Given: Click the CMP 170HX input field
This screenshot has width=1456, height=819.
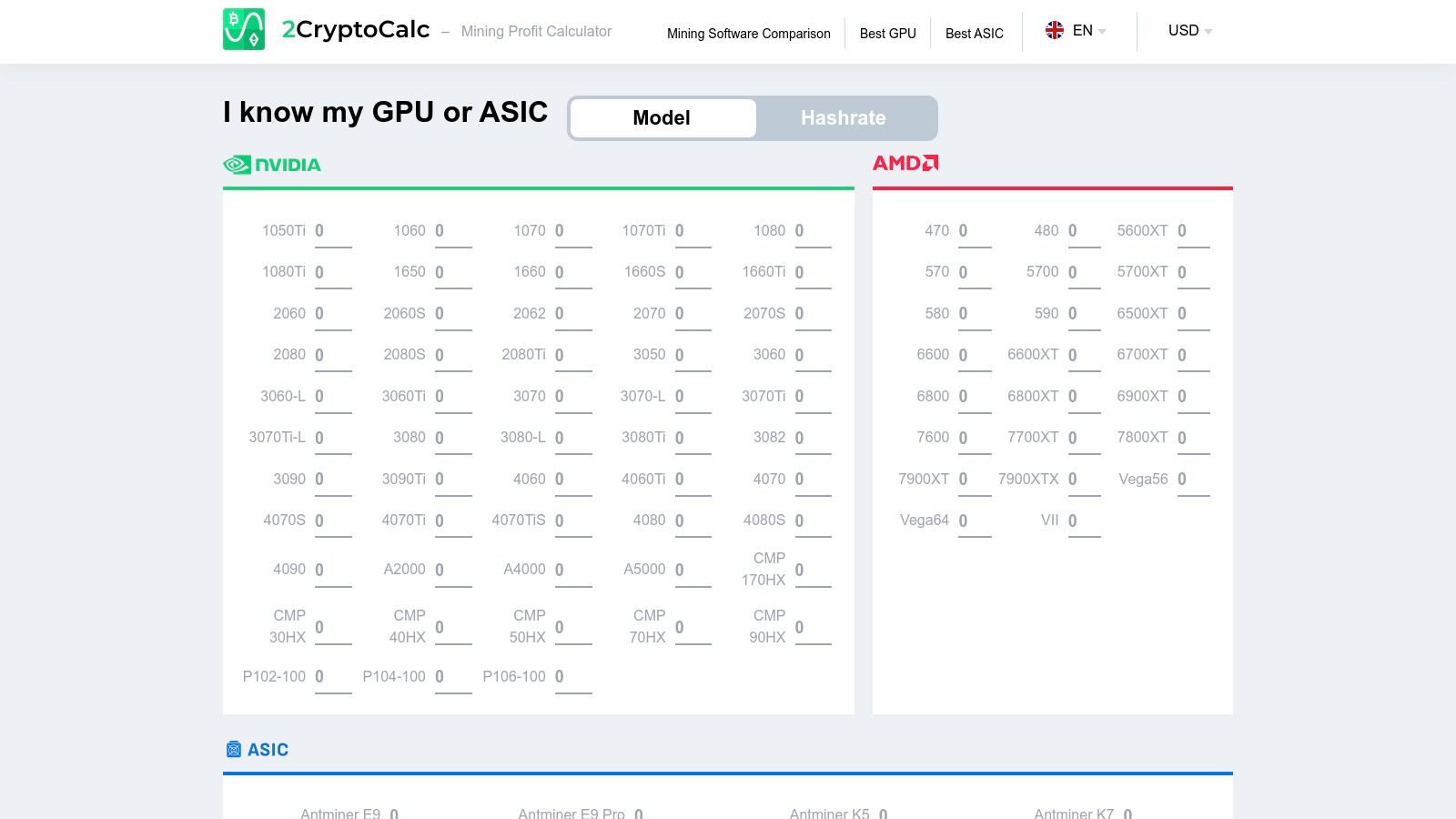Looking at the screenshot, I should point(813,571).
